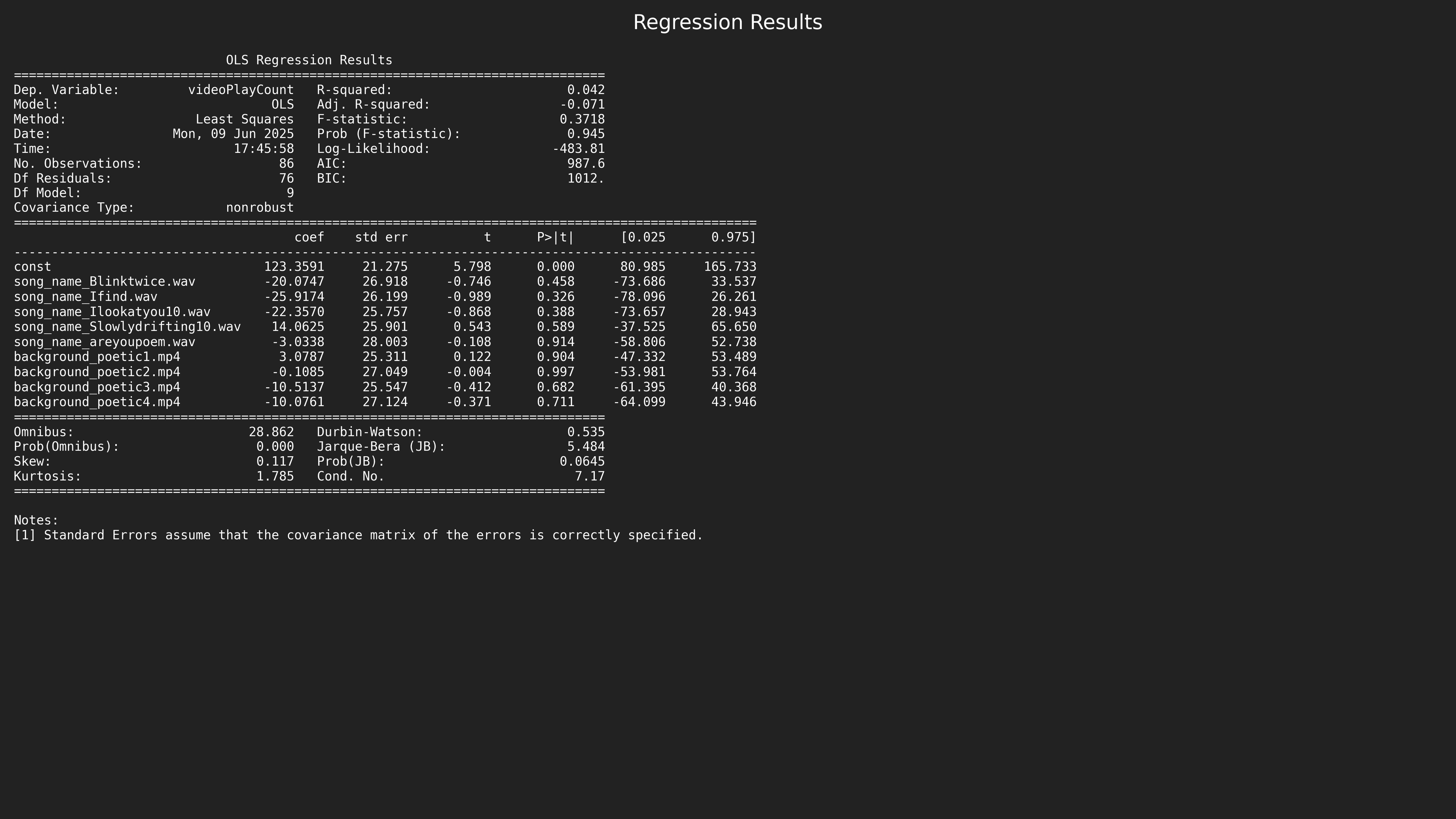Click the std err column header
This screenshot has height=819, width=1456.
coord(381,237)
